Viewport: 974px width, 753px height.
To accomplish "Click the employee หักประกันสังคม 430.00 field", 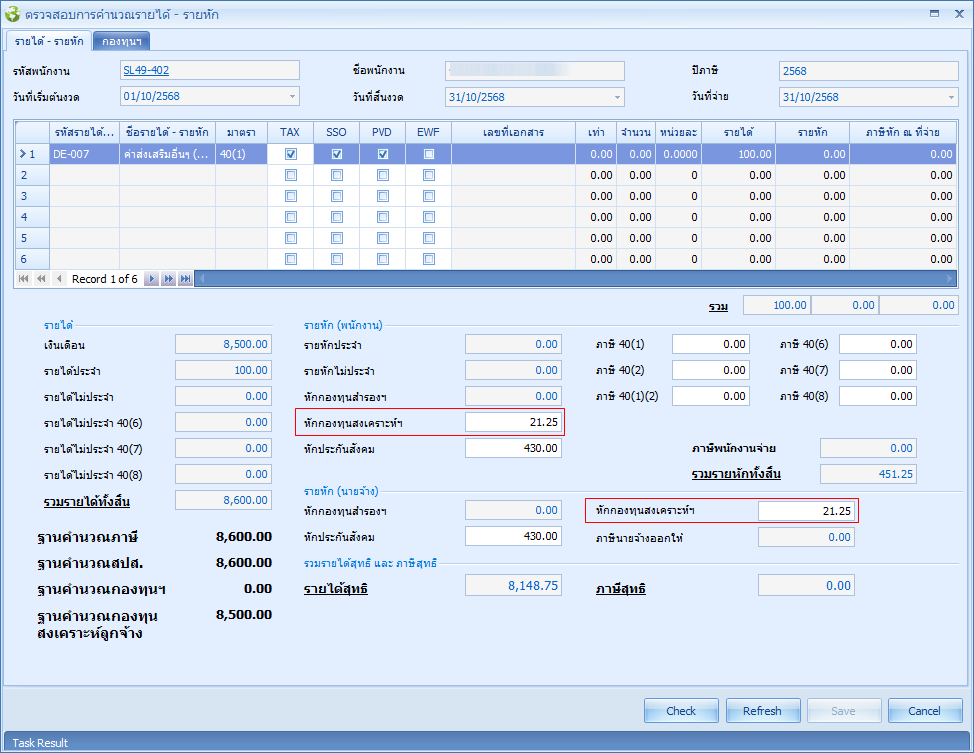I will (x=513, y=449).
